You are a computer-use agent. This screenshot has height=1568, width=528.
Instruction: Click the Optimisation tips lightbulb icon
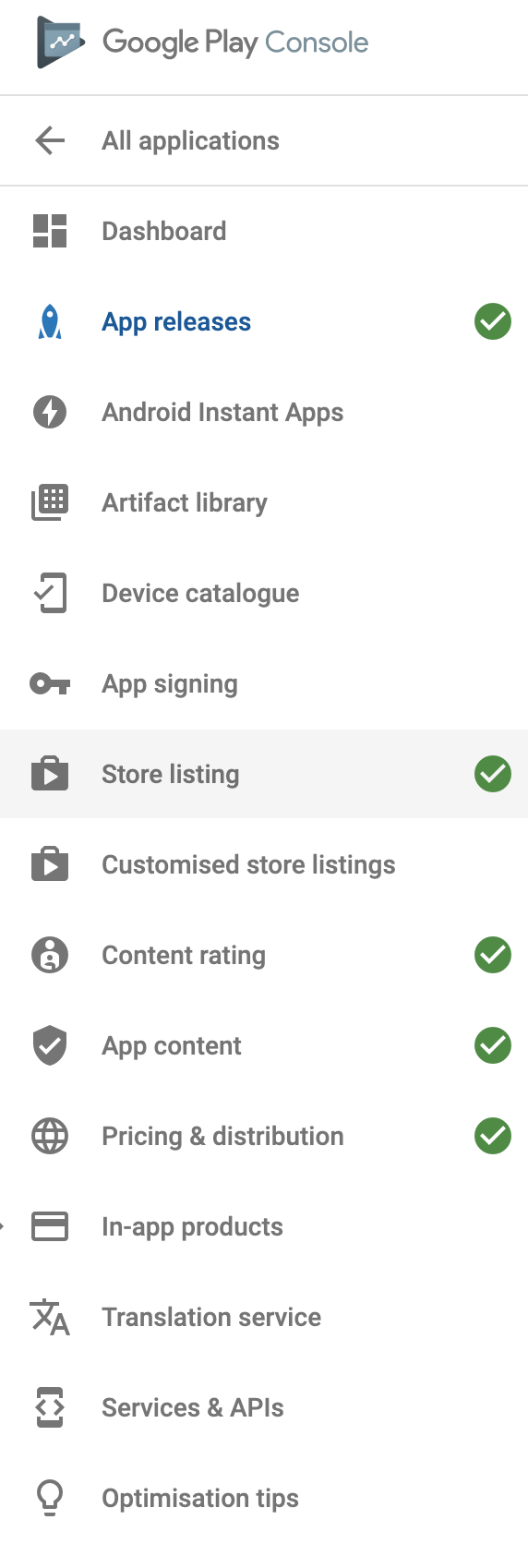[50, 1498]
